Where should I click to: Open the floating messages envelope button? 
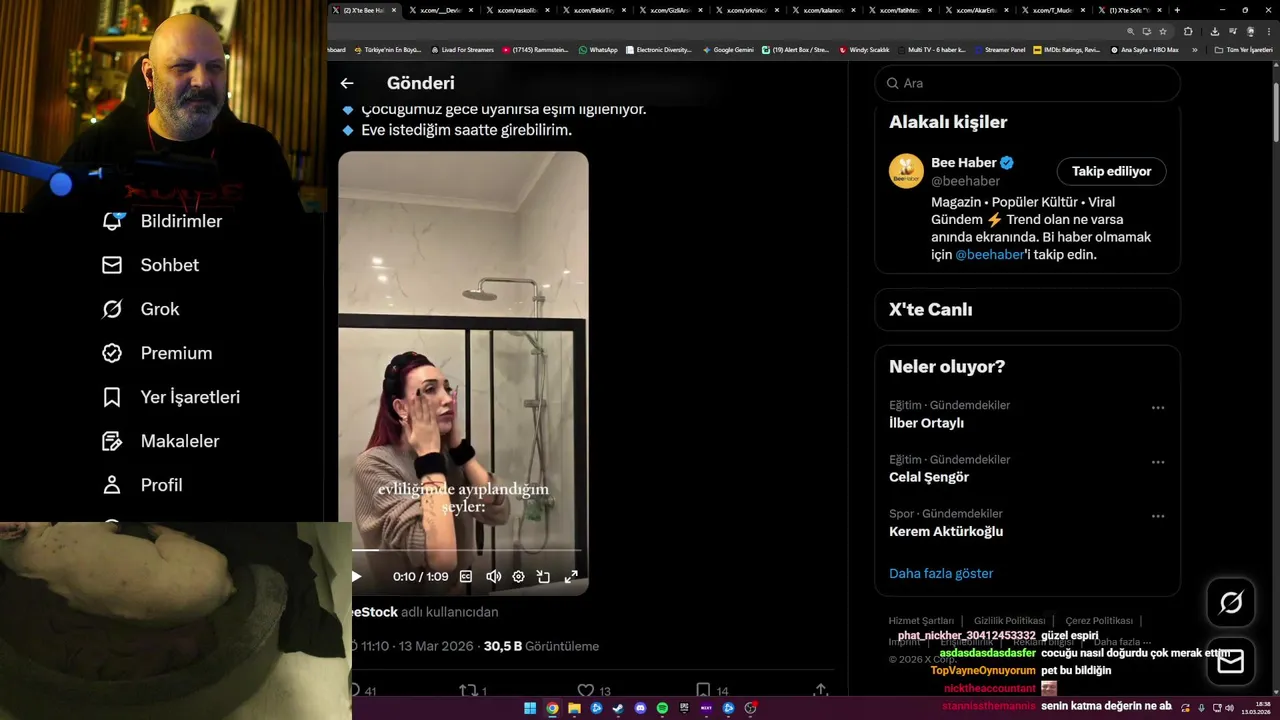[x=1231, y=662]
